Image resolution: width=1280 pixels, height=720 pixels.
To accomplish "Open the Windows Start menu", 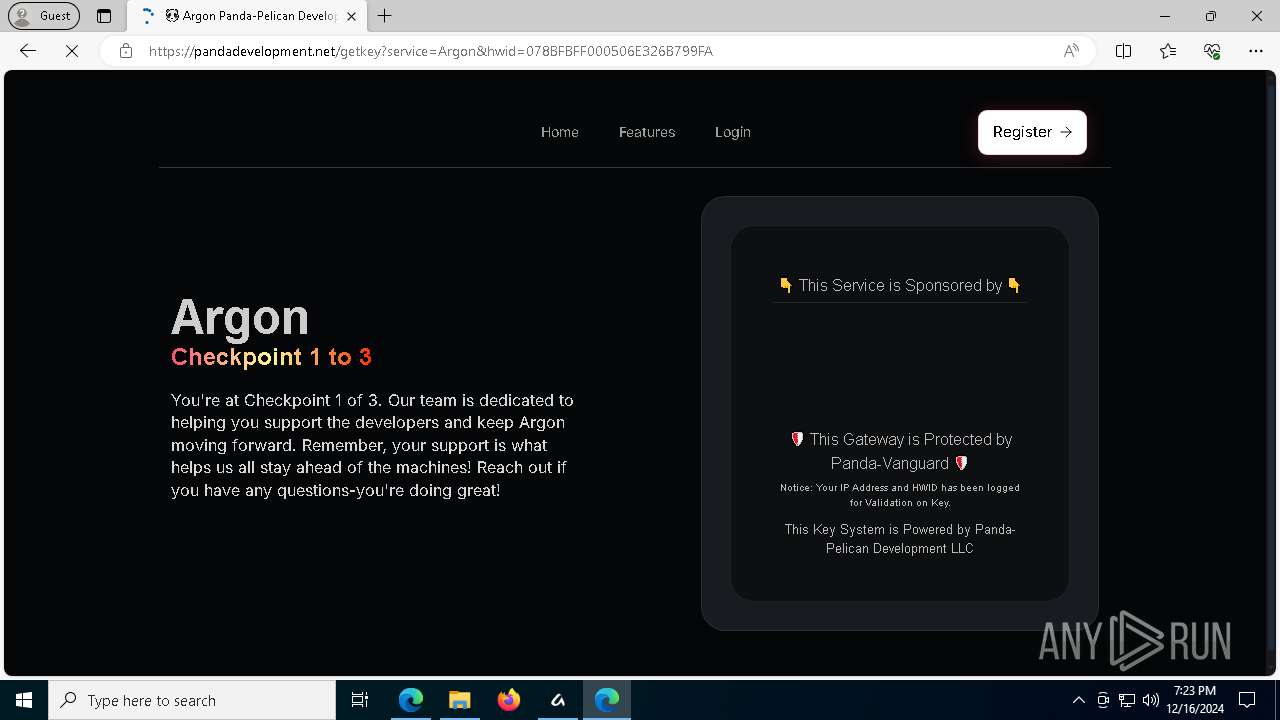I will click(x=24, y=700).
